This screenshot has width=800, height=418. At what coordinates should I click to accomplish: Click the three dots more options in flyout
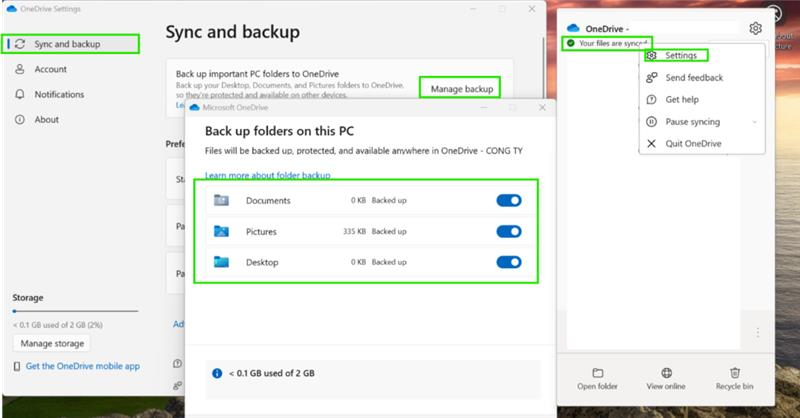(x=758, y=332)
